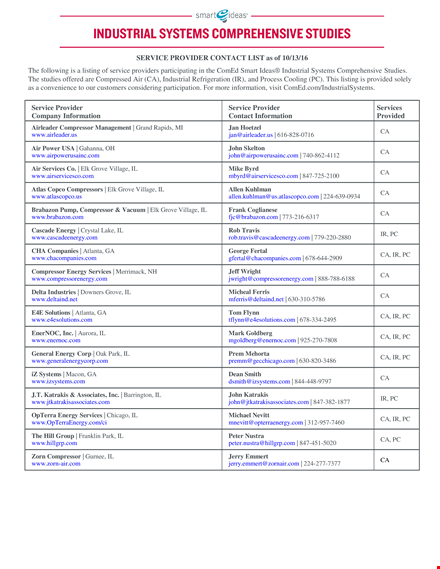Open www.airleader.us website link
Viewport: 440px width, 569px height.
click(54, 135)
